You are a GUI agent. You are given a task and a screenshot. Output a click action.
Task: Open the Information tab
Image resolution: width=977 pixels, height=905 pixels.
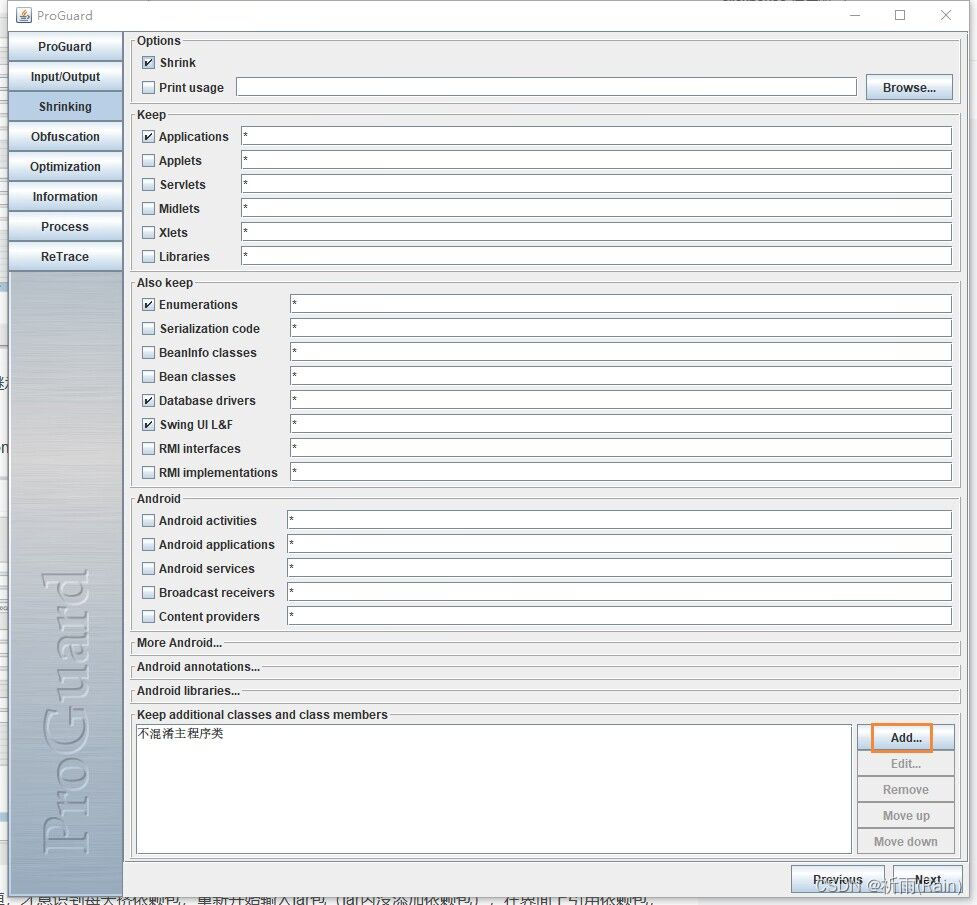pos(65,196)
